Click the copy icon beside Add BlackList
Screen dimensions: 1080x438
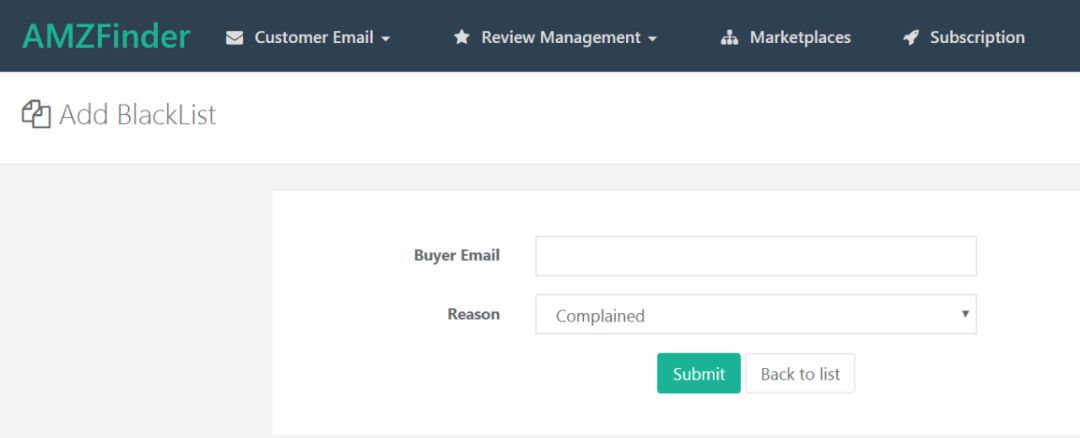36,115
